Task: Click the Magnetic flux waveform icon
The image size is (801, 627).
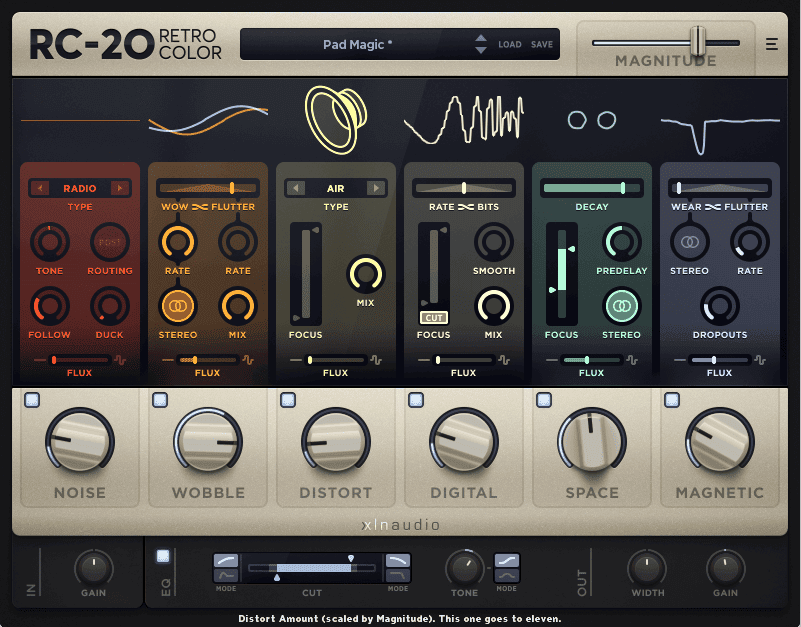Action: (760, 360)
